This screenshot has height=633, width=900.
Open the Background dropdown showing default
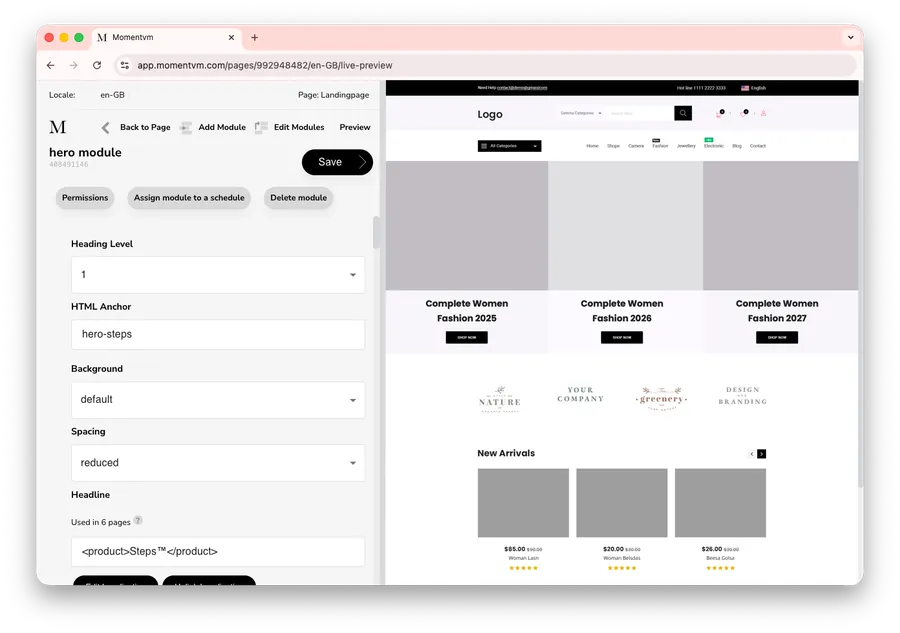(218, 400)
